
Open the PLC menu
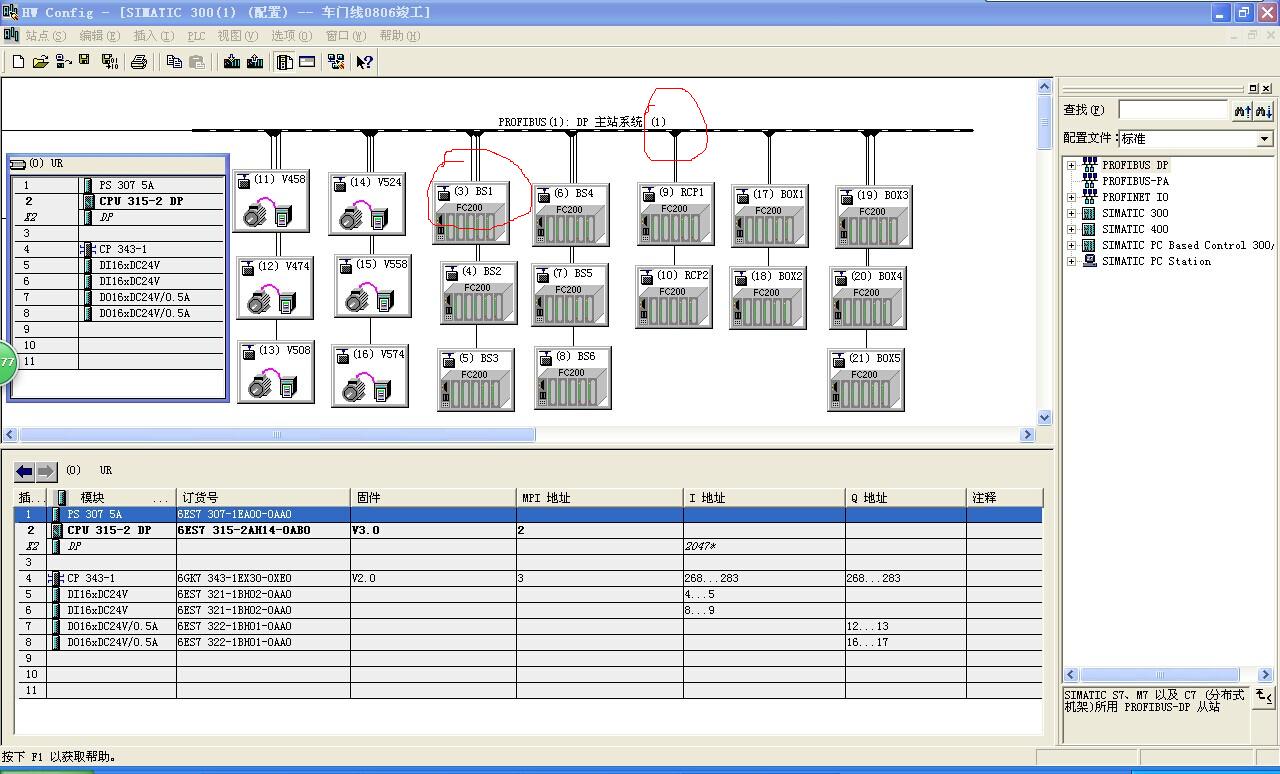pos(196,35)
